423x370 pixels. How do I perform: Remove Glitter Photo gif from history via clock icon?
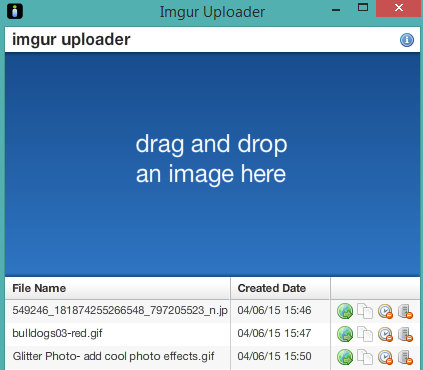[x=385, y=357]
